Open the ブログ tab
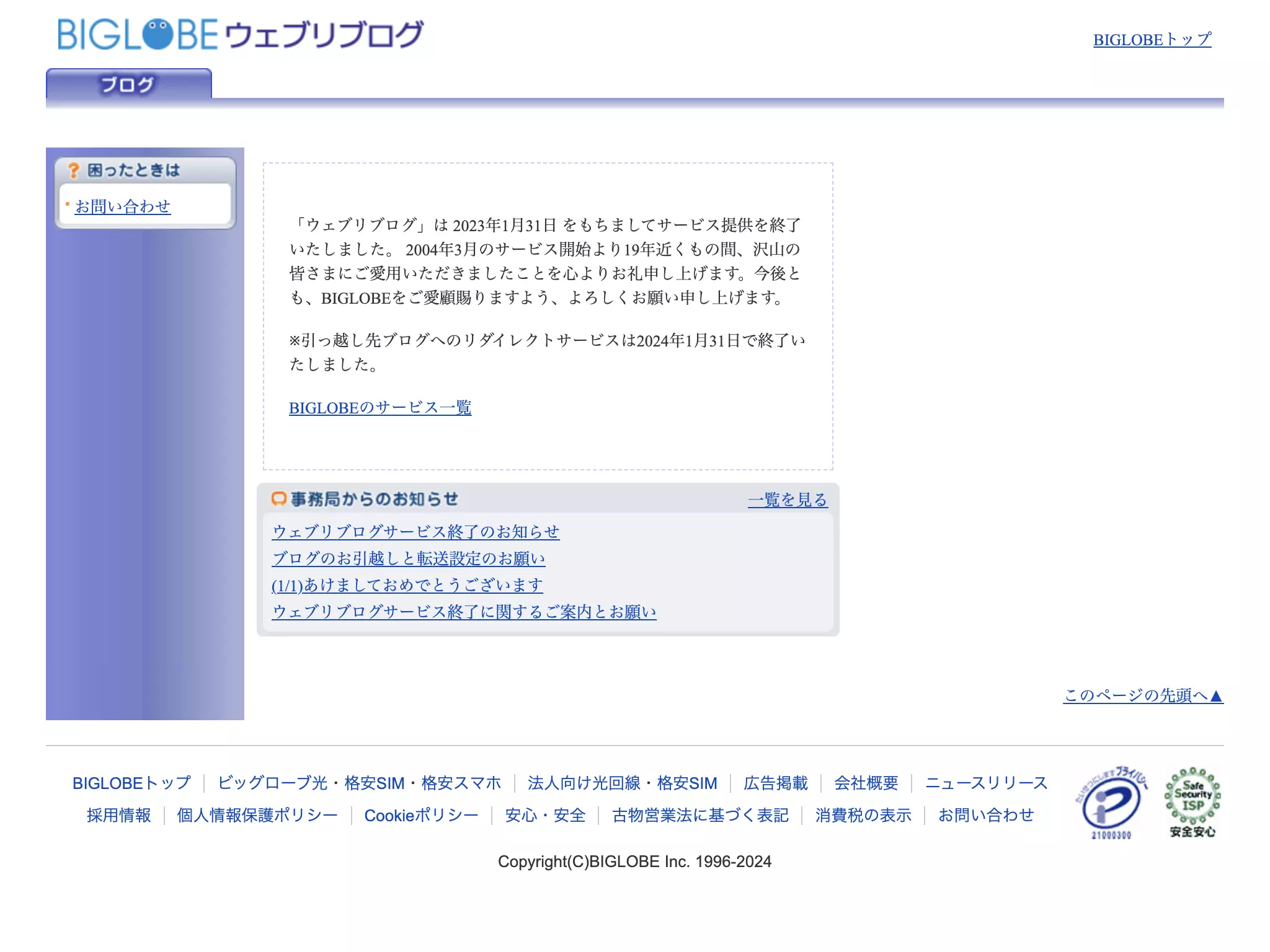 pos(129,84)
